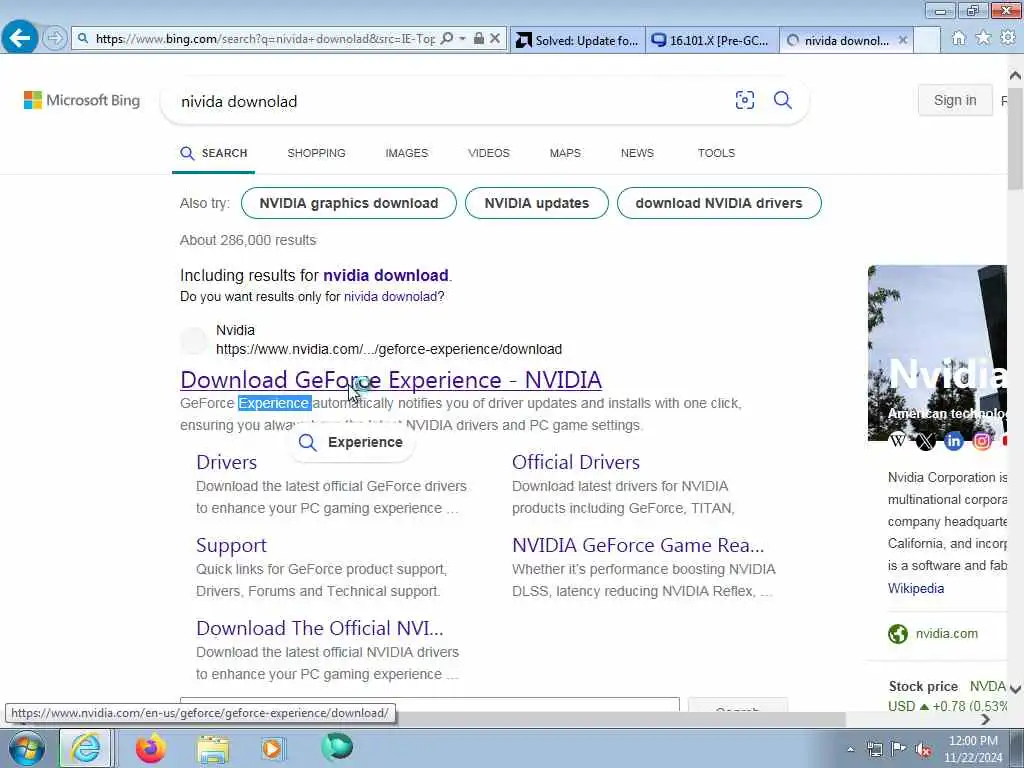Try 'NVIDIA graphics download' suggestion

coord(349,203)
